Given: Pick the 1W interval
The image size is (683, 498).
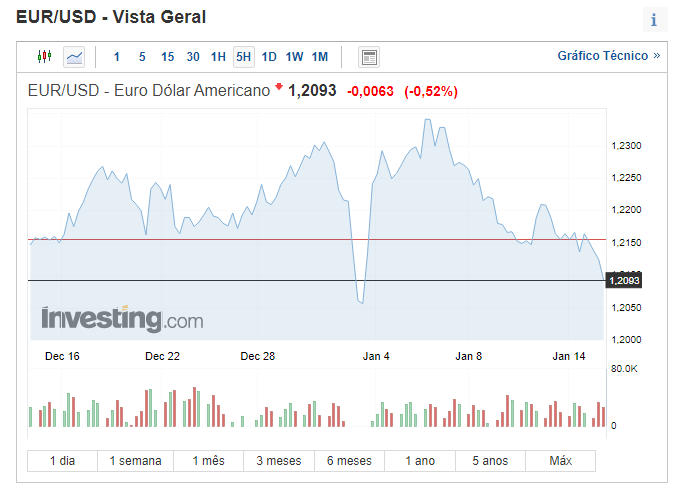Looking at the screenshot, I should 294,56.
